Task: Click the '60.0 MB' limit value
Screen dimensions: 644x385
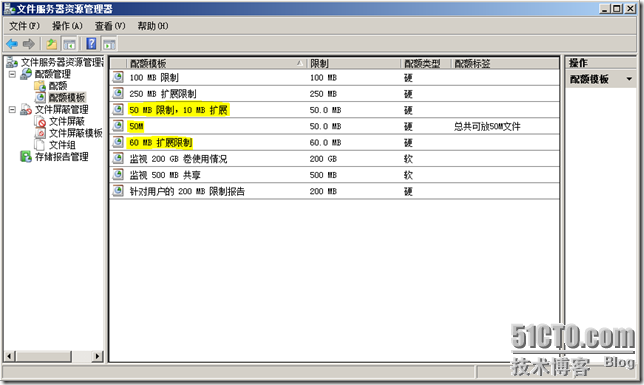Action: click(325, 143)
